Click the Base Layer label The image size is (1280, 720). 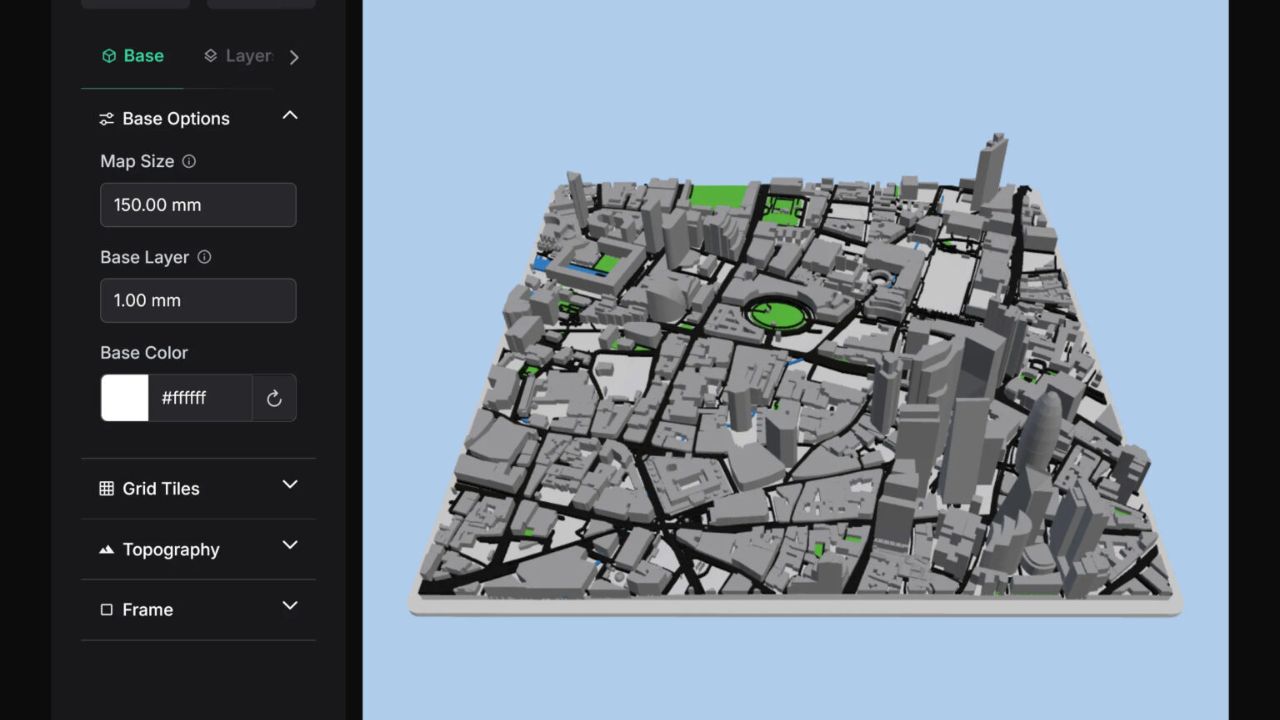click(x=144, y=257)
